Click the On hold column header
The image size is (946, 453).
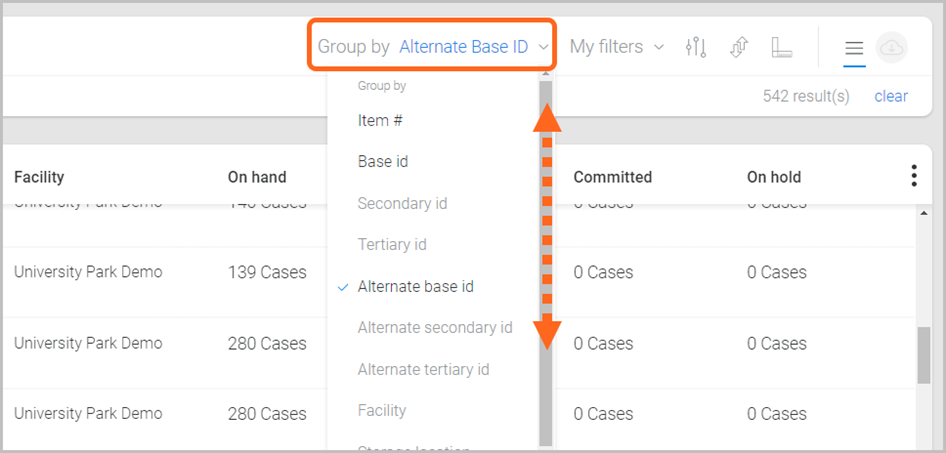tap(774, 177)
